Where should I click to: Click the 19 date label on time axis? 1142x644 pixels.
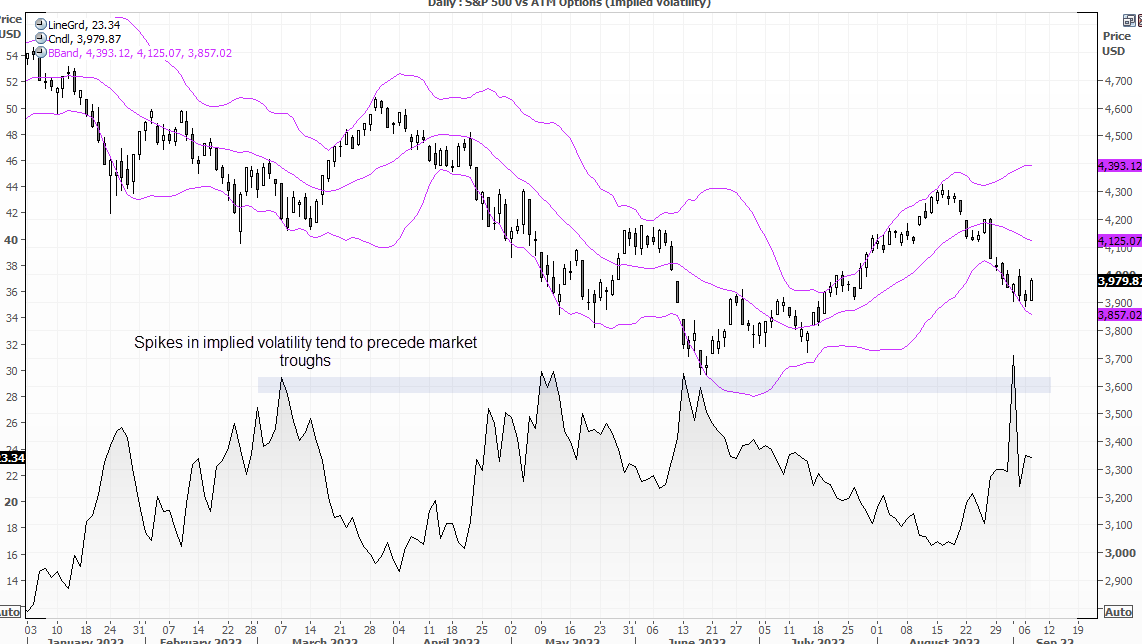tap(1079, 630)
